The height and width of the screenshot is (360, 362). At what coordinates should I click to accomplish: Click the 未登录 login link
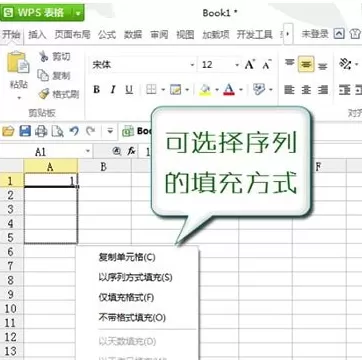[x=315, y=34]
